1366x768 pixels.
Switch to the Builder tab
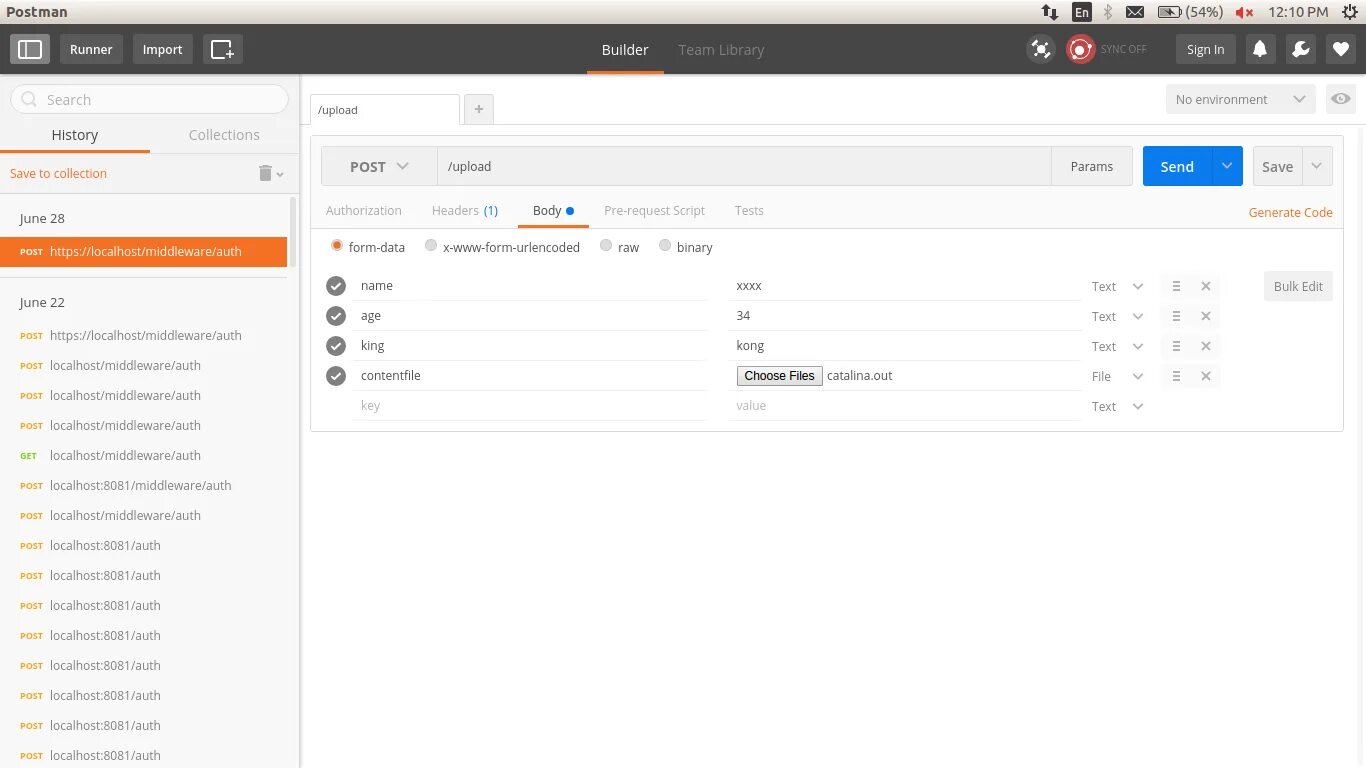pos(625,49)
